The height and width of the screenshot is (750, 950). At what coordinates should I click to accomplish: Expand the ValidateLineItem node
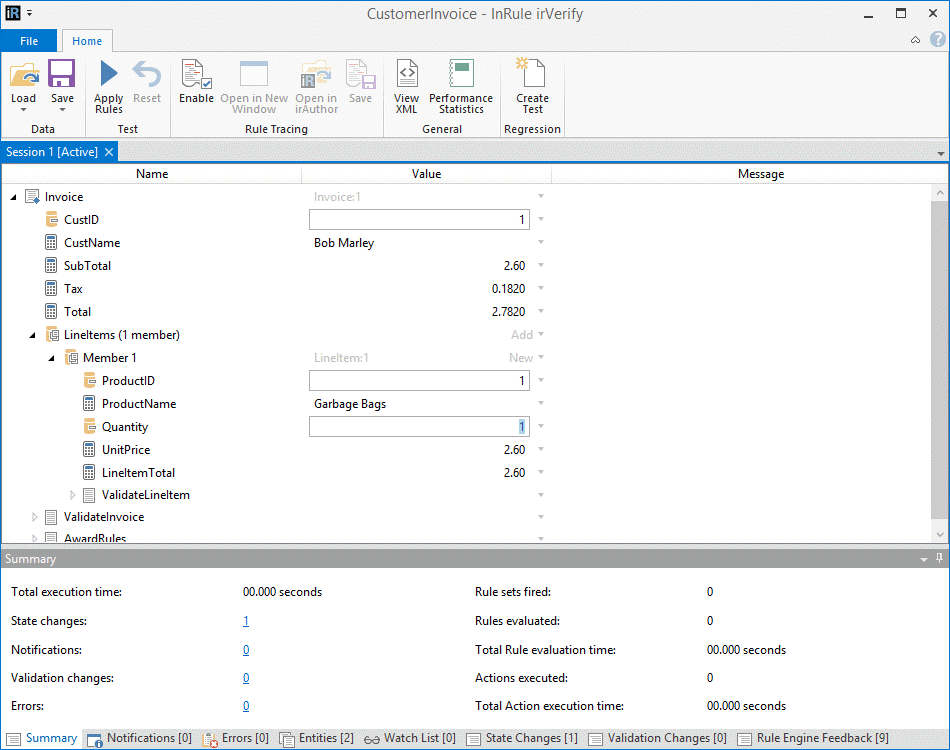(72, 495)
